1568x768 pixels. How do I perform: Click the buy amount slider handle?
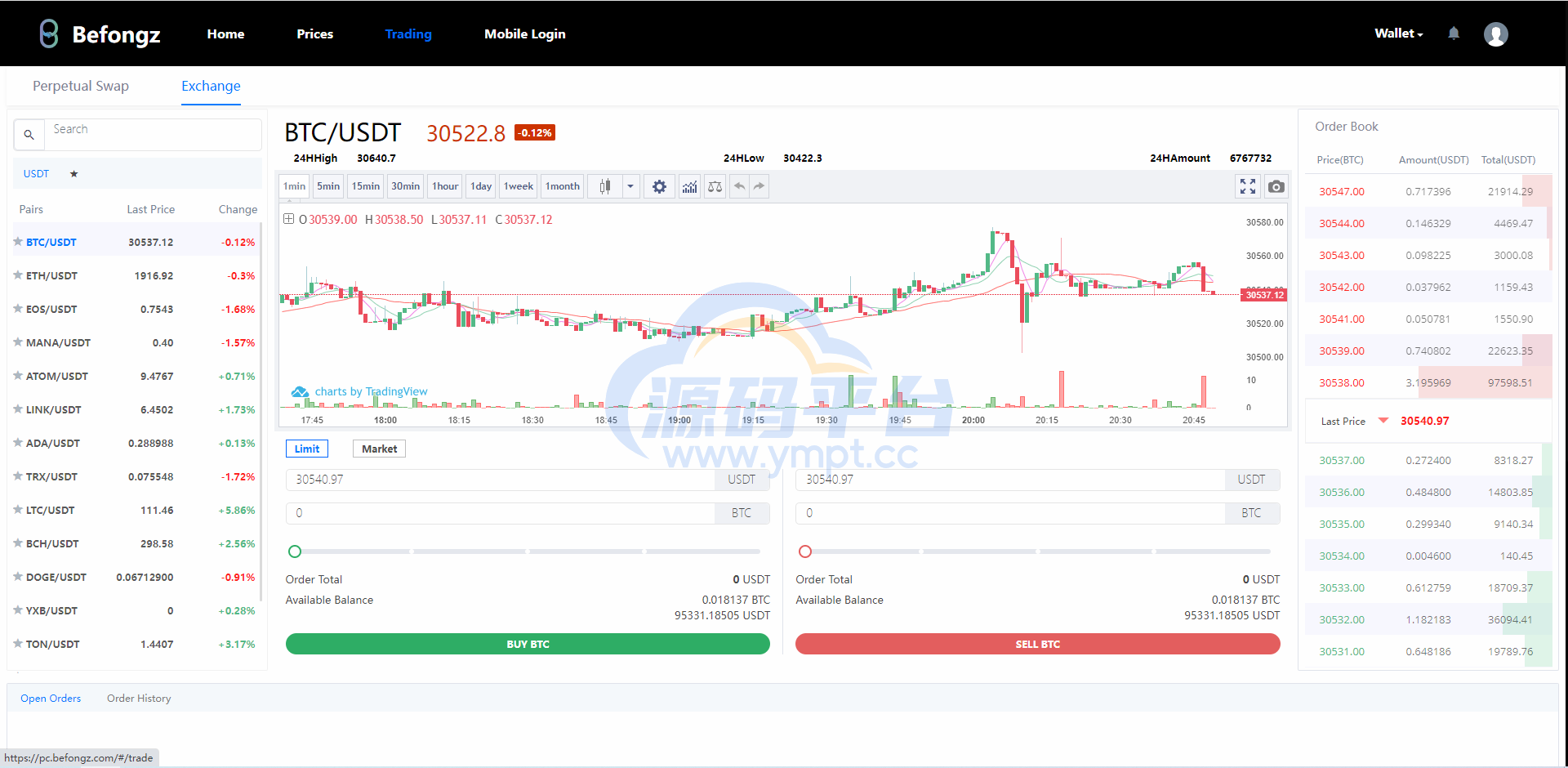295,551
